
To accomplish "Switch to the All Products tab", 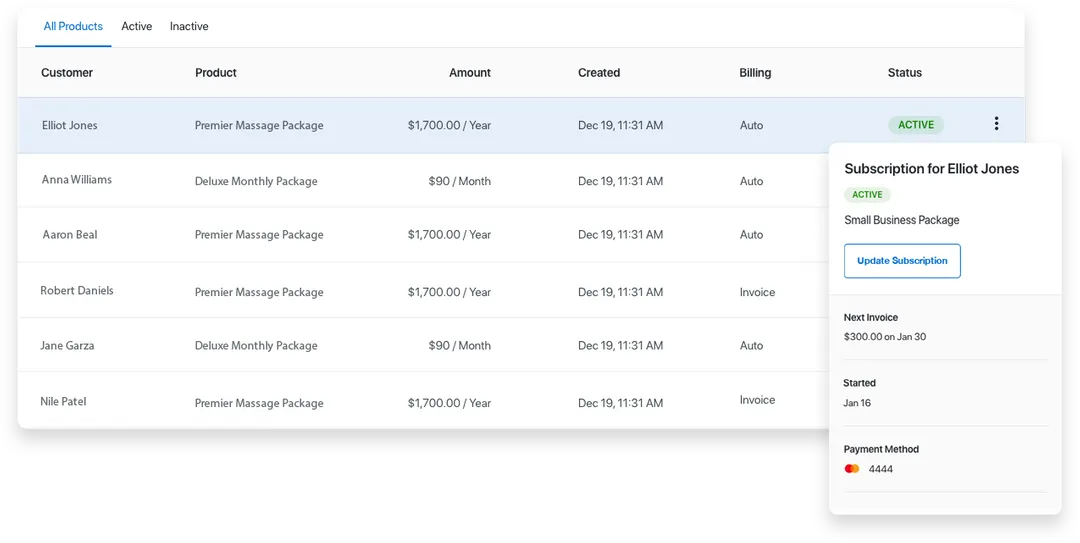I will click(x=73, y=27).
